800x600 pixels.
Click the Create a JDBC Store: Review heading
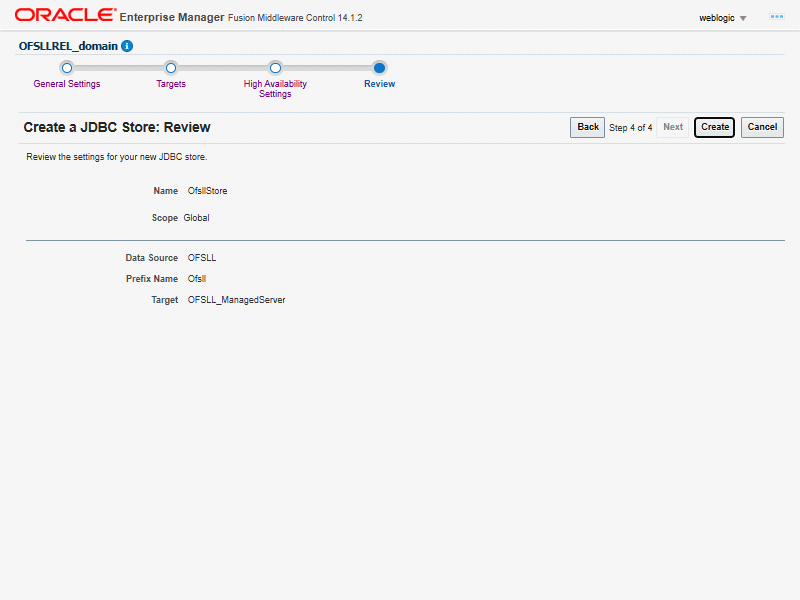tap(117, 127)
